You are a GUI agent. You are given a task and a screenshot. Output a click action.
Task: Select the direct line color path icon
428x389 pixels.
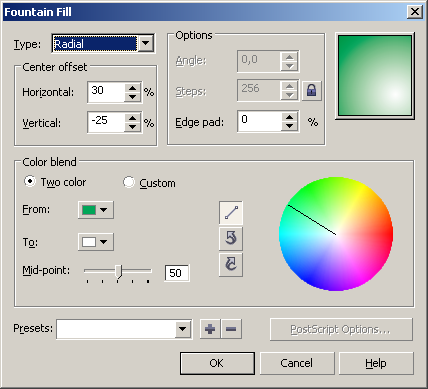[231, 212]
